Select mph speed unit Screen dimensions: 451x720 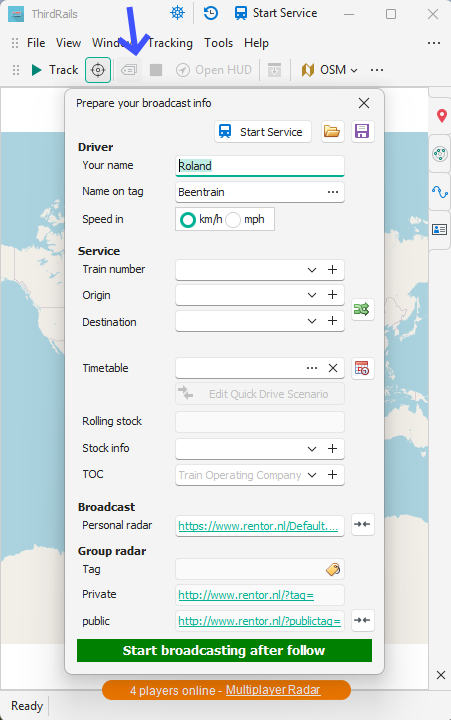tap(246, 219)
